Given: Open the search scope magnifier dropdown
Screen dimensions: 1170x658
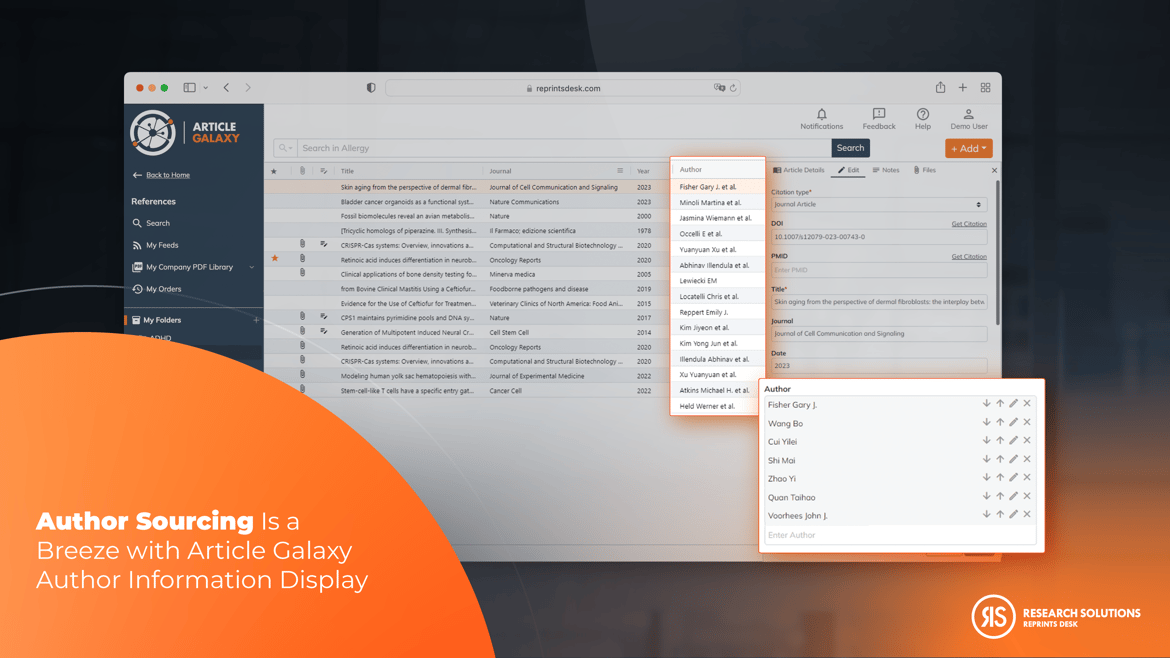Looking at the screenshot, I should [x=285, y=148].
